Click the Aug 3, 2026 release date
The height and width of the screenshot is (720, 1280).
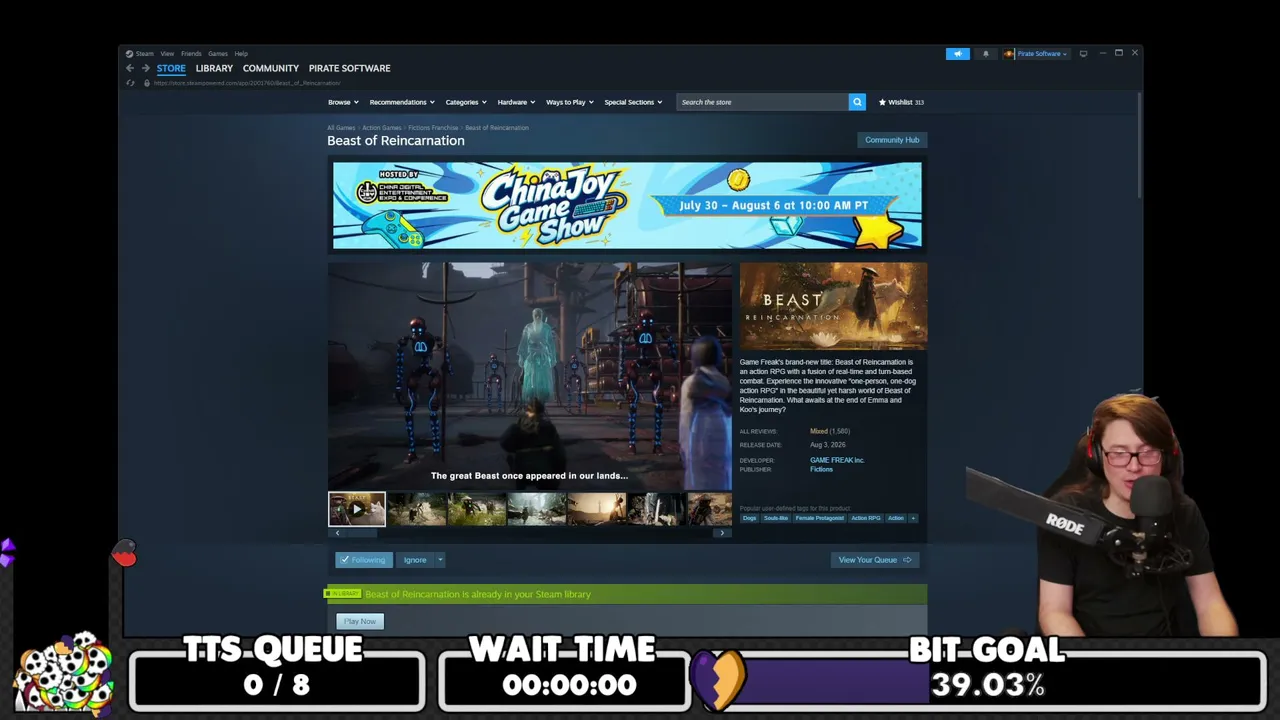click(827, 445)
